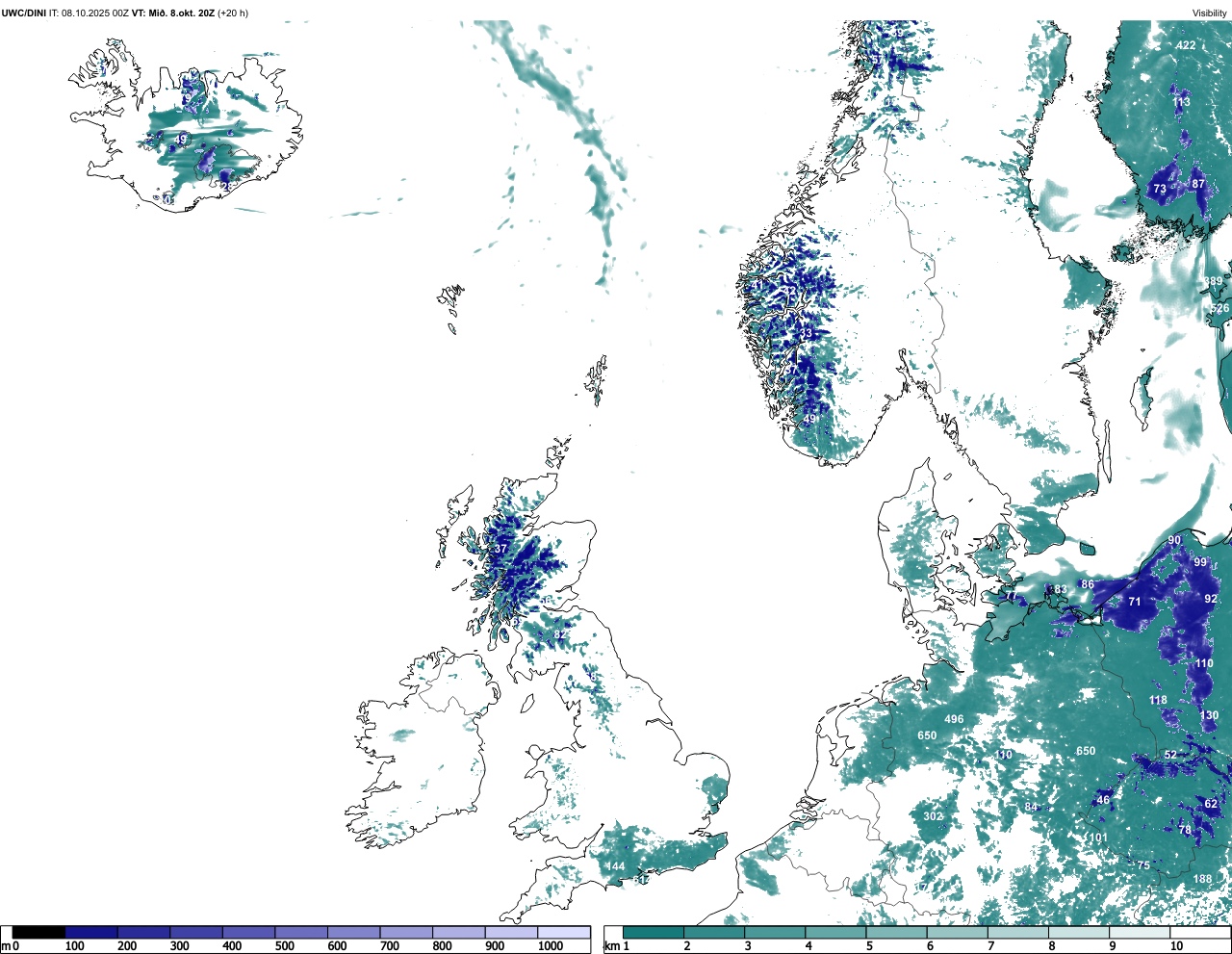Select the dark blue 100–200 m swatch
This screenshot has height=954, width=1232.
click(x=91, y=932)
